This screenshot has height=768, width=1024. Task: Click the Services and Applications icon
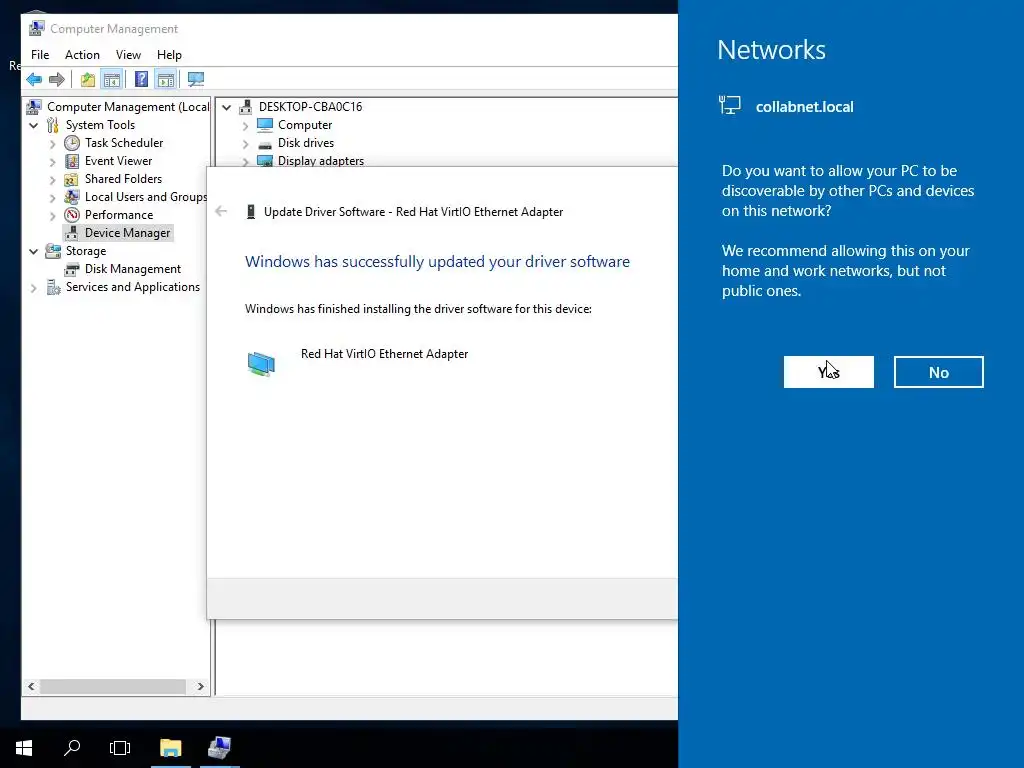(x=53, y=287)
